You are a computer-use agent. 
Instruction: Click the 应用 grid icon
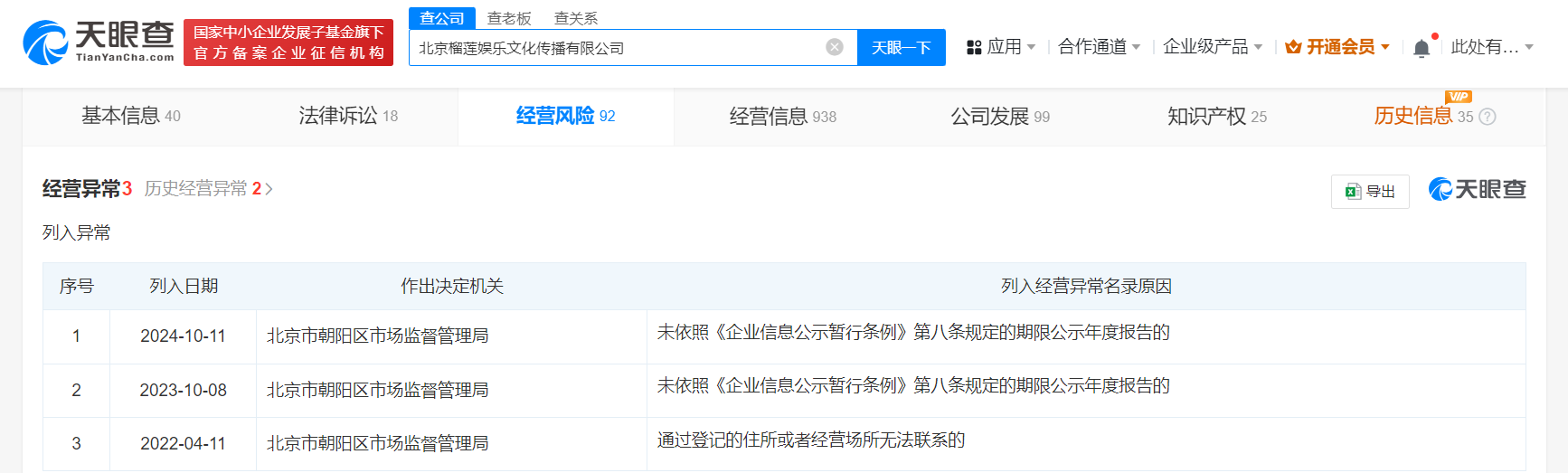coord(974,47)
